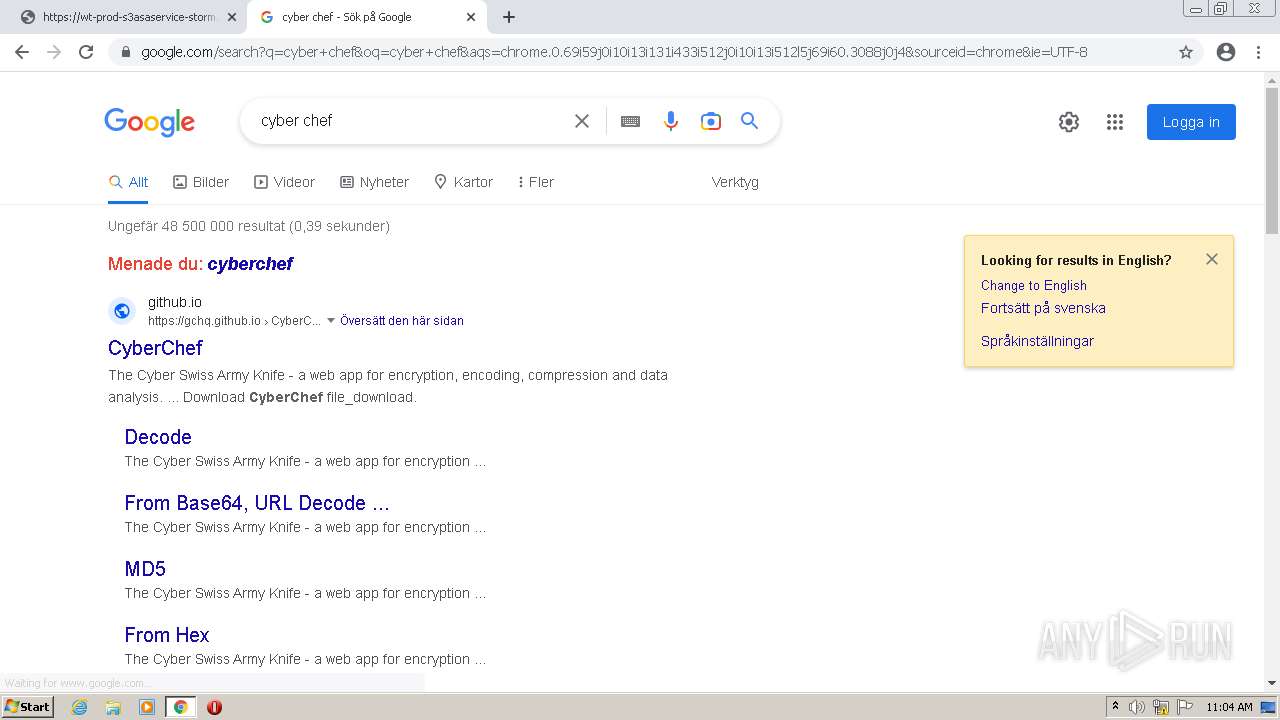Viewport: 1280px width, 720px height.
Task: Click the address bar URL
Action: 614,52
